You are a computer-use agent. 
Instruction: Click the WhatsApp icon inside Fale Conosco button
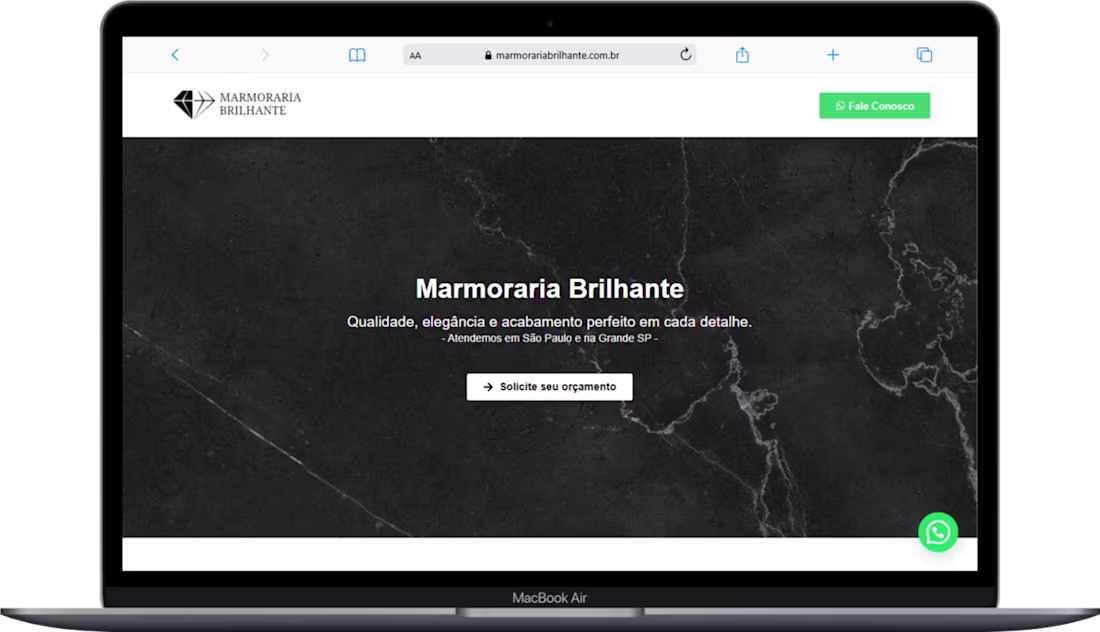838,105
